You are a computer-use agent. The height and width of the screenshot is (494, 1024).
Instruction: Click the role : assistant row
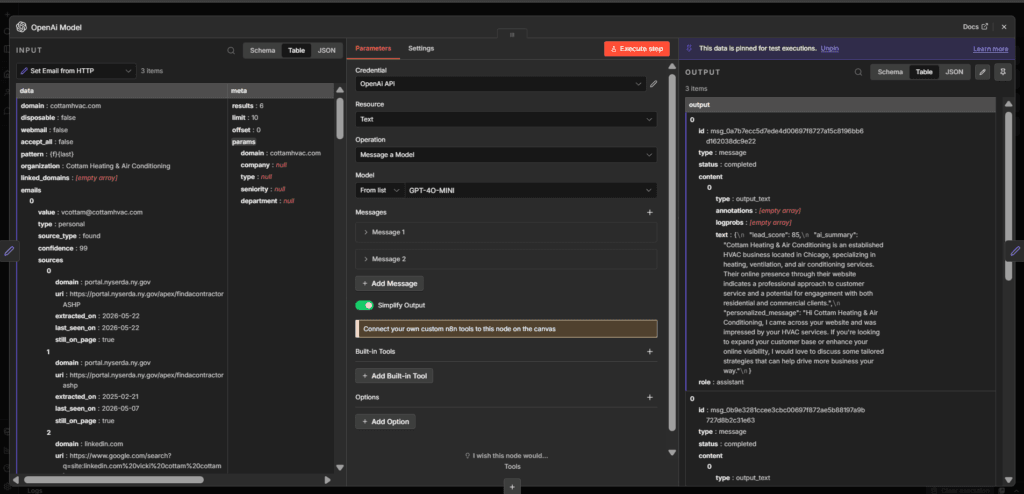[721, 382]
